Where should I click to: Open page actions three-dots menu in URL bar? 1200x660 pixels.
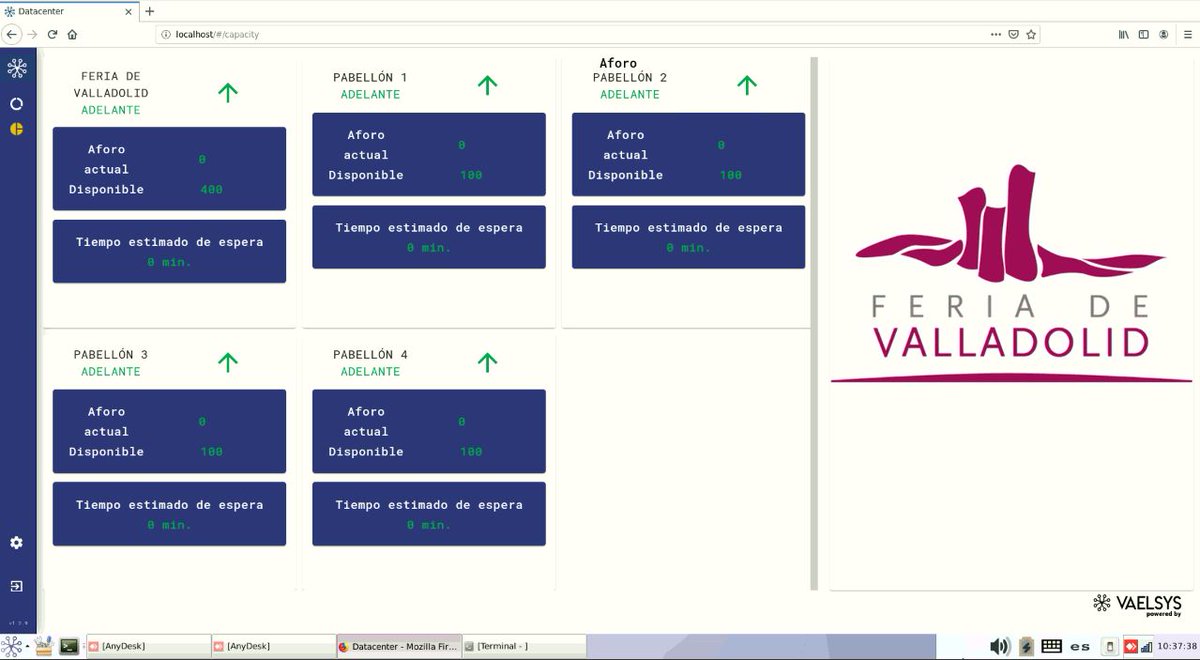[996, 34]
